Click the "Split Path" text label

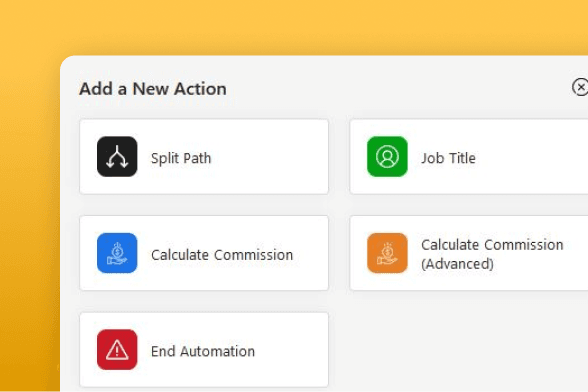(x=181, y=158)
